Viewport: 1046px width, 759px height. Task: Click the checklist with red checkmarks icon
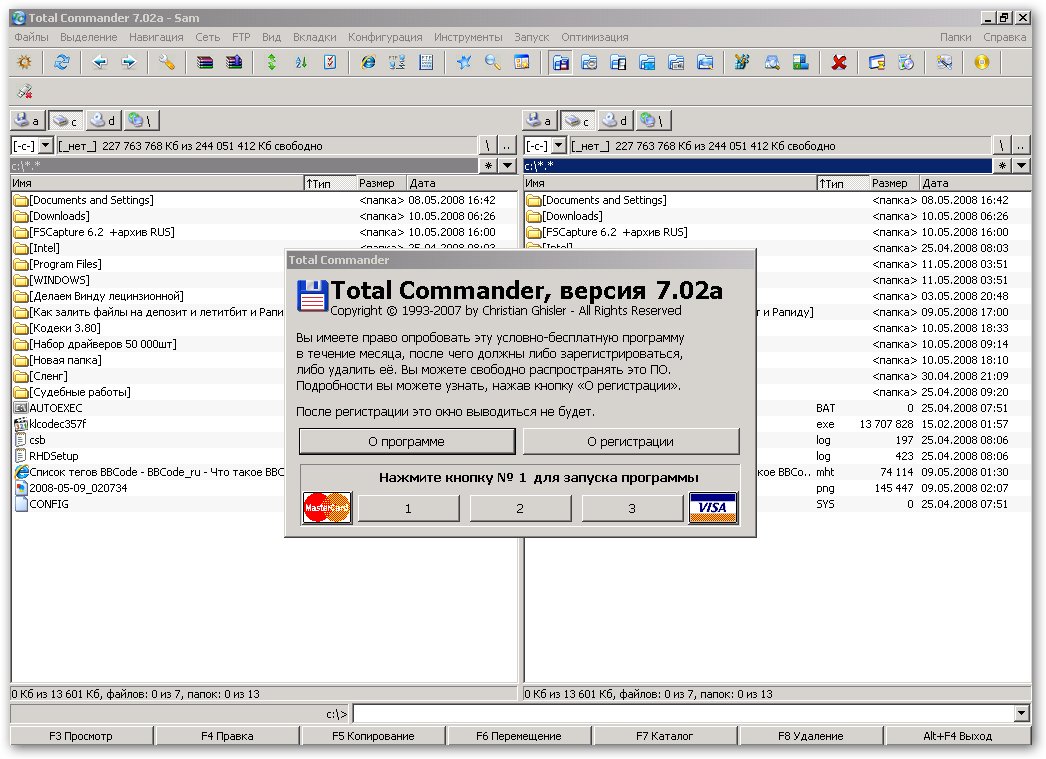330,63
